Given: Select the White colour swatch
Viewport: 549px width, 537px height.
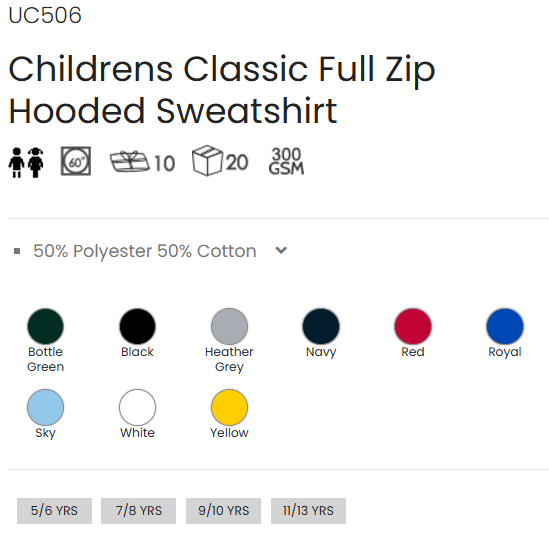Looking at the screenshot, I should click(138, 407).
